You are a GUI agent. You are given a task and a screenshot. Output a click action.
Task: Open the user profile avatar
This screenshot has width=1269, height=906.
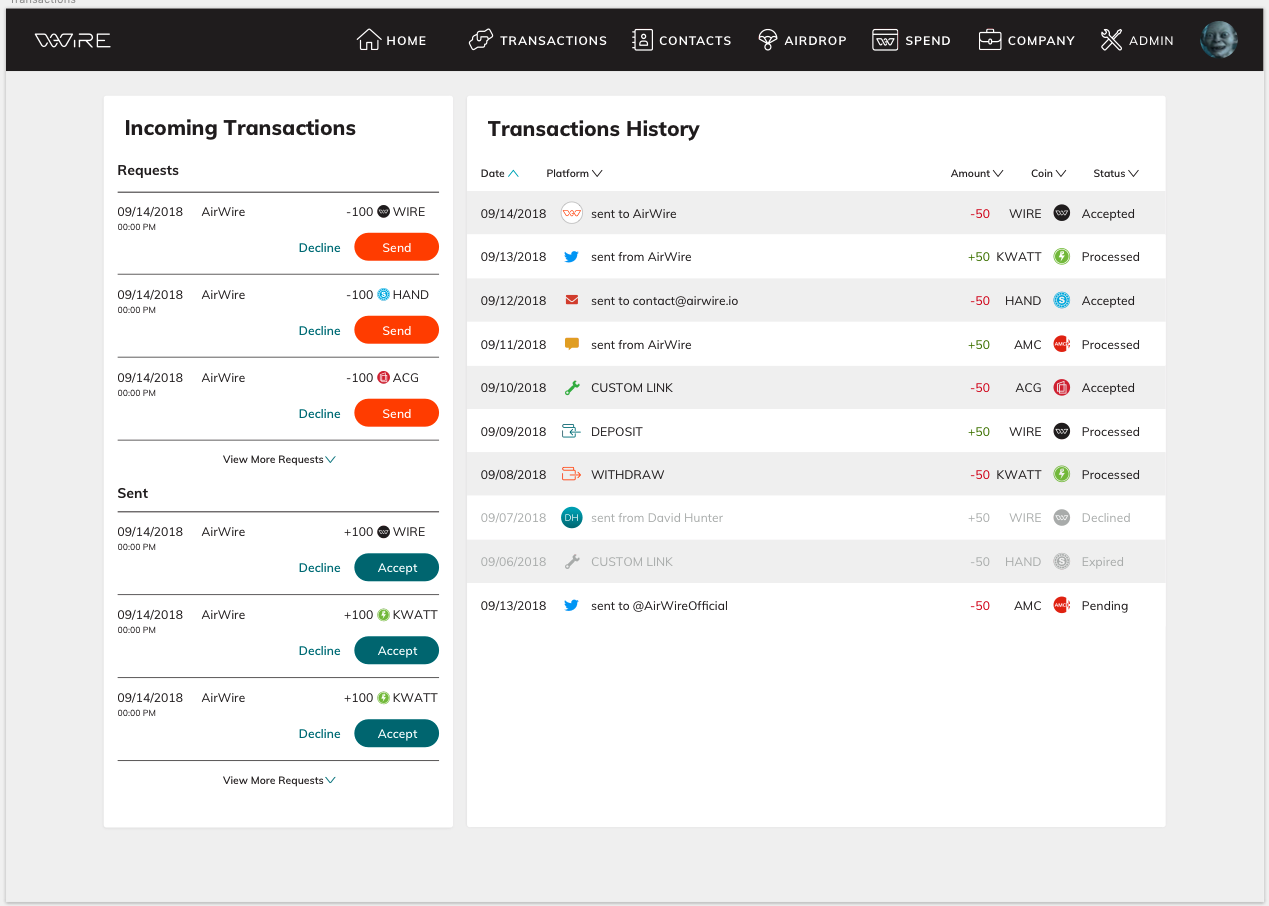[1219, 40]
